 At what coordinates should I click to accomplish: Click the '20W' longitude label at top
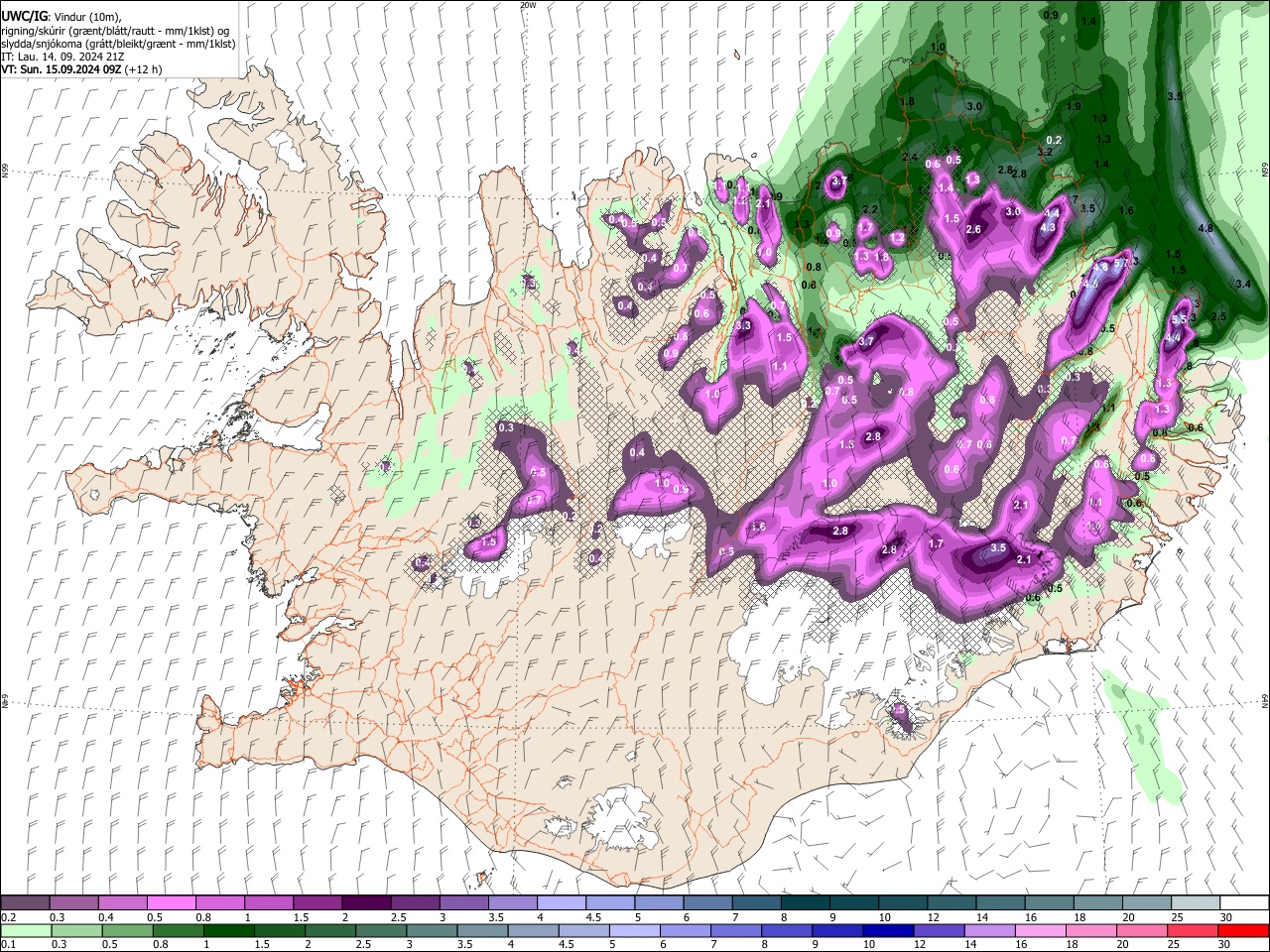(527, 5)
